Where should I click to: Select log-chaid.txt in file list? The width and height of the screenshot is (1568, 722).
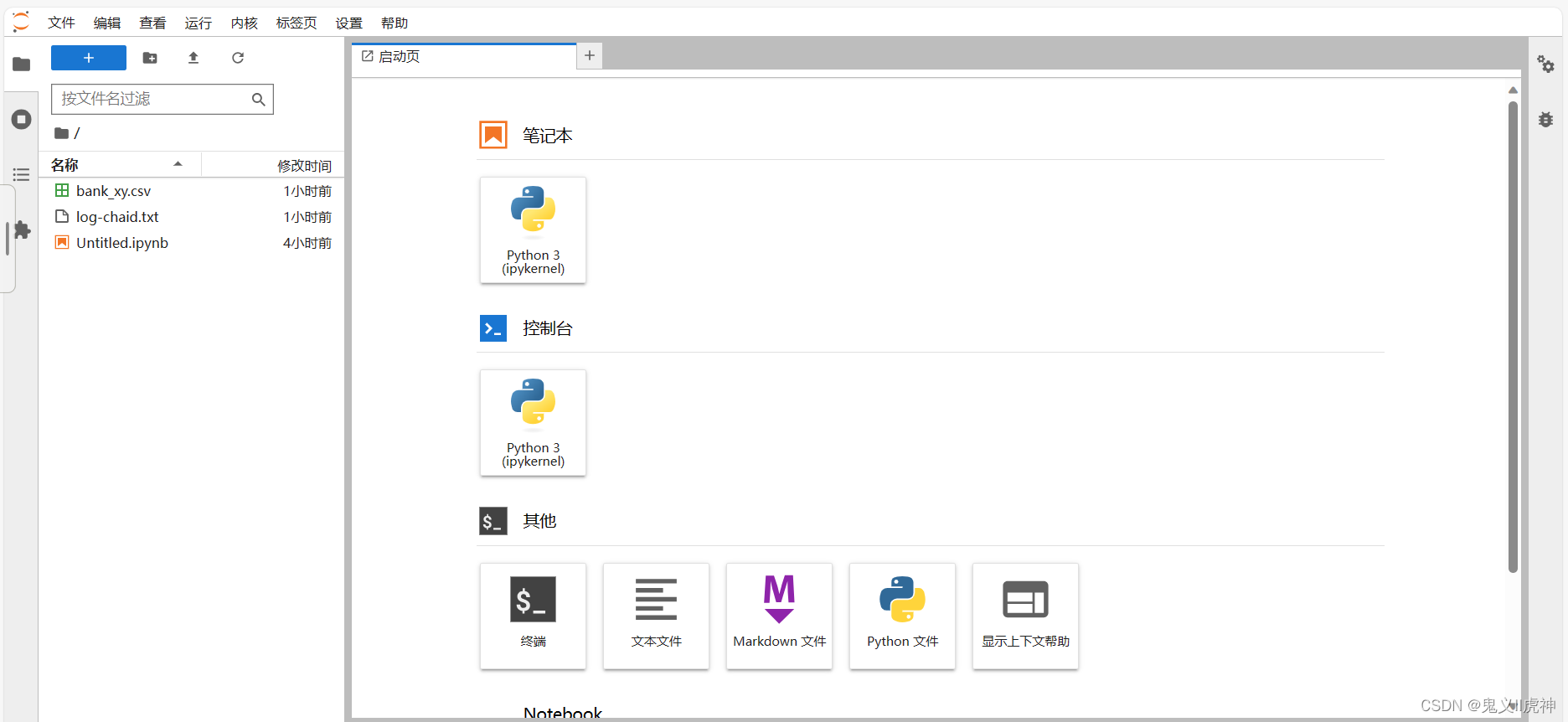[192, 217]
